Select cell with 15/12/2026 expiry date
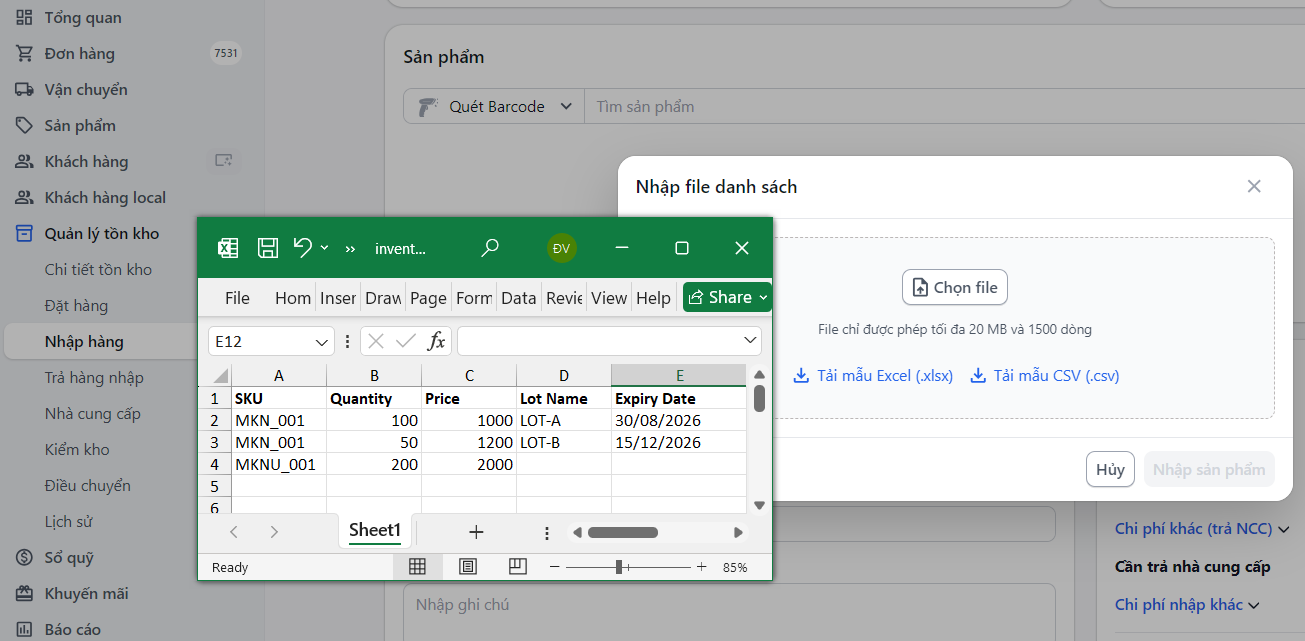1305x641 pixels. [679, 442]
